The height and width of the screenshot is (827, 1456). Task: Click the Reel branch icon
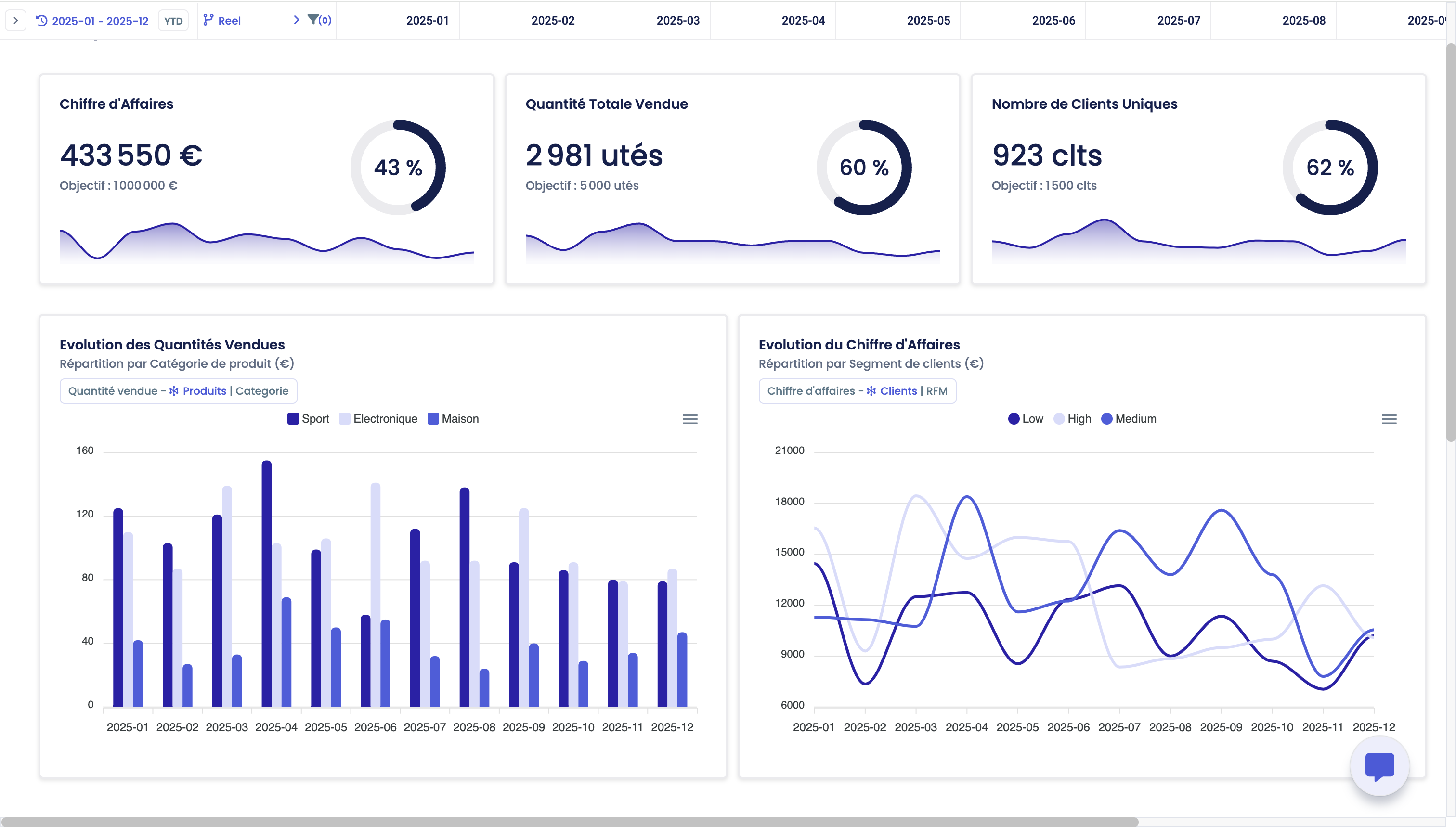tap(208, 20)
